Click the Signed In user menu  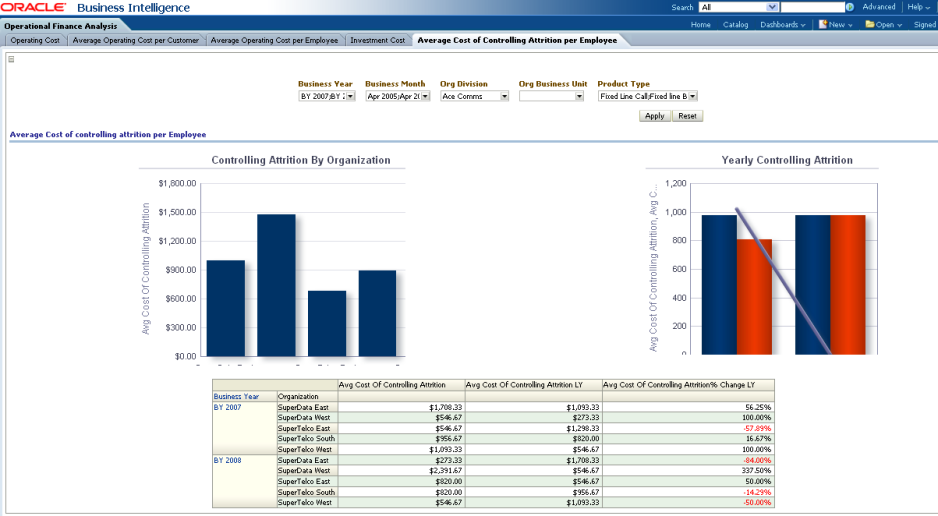[x=925, y=25]
